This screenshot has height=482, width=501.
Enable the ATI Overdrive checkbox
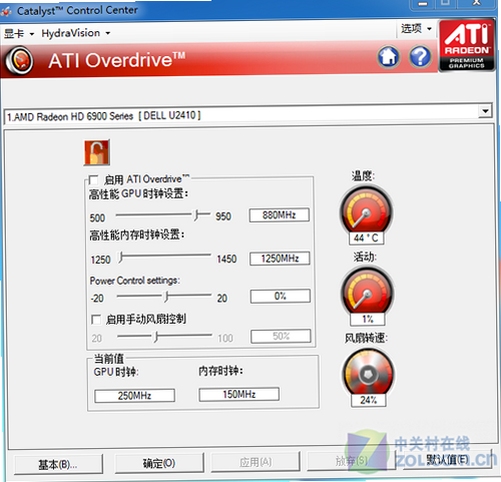tap(94, 180)
